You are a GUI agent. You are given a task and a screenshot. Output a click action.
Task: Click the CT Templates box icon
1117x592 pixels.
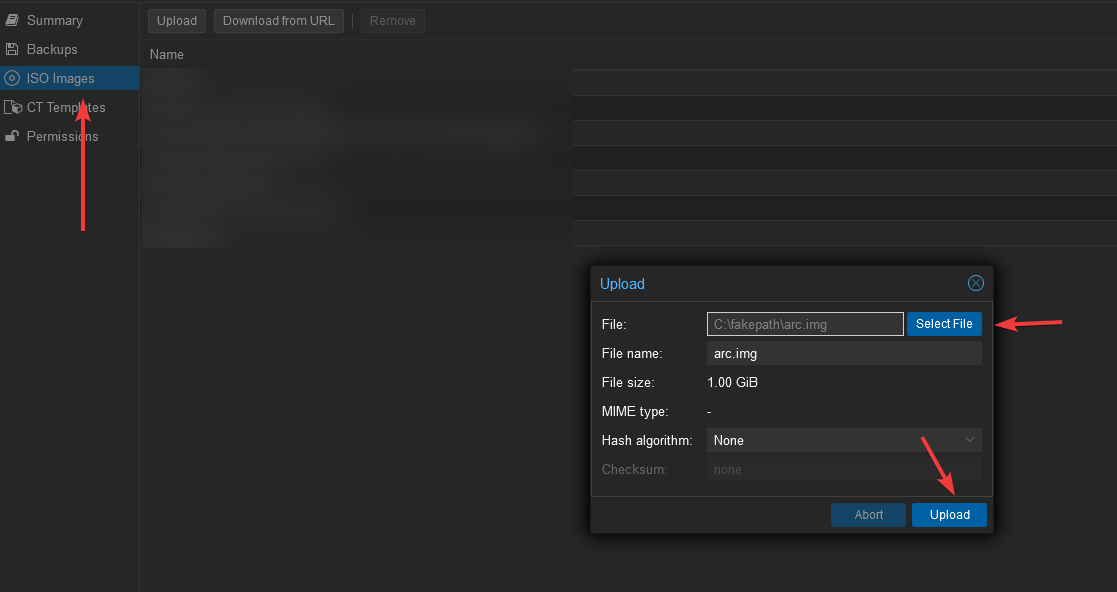(x=13, y=107)
